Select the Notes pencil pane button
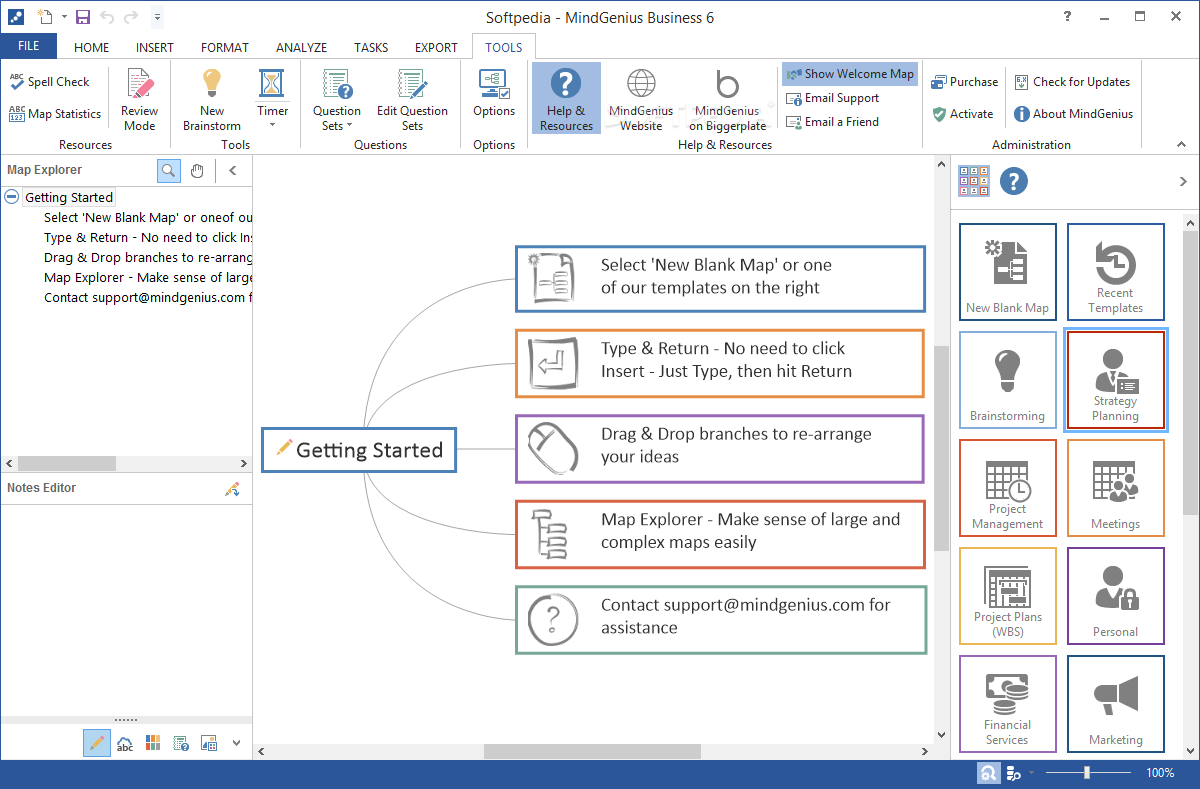1200x789 pixels. pos(96,743)
